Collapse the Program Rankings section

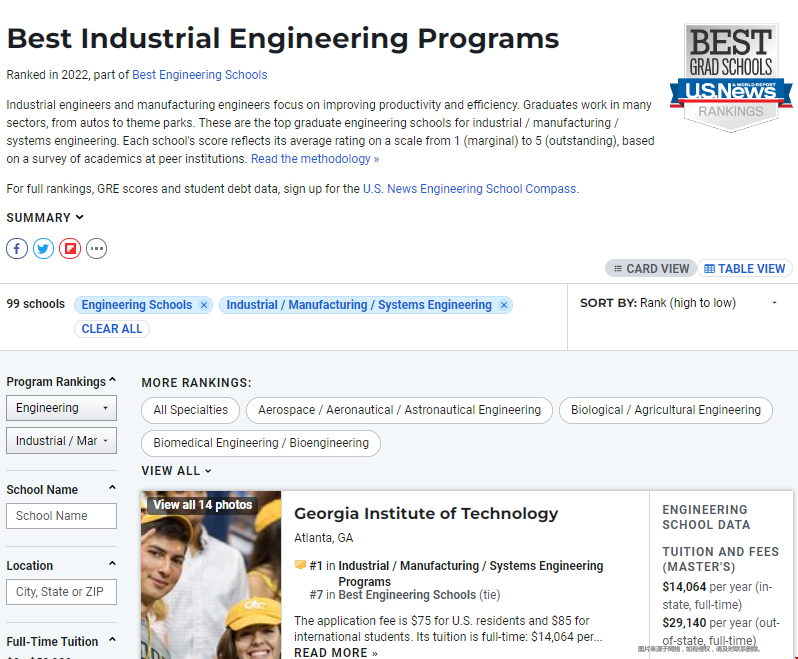pos(112,380)
